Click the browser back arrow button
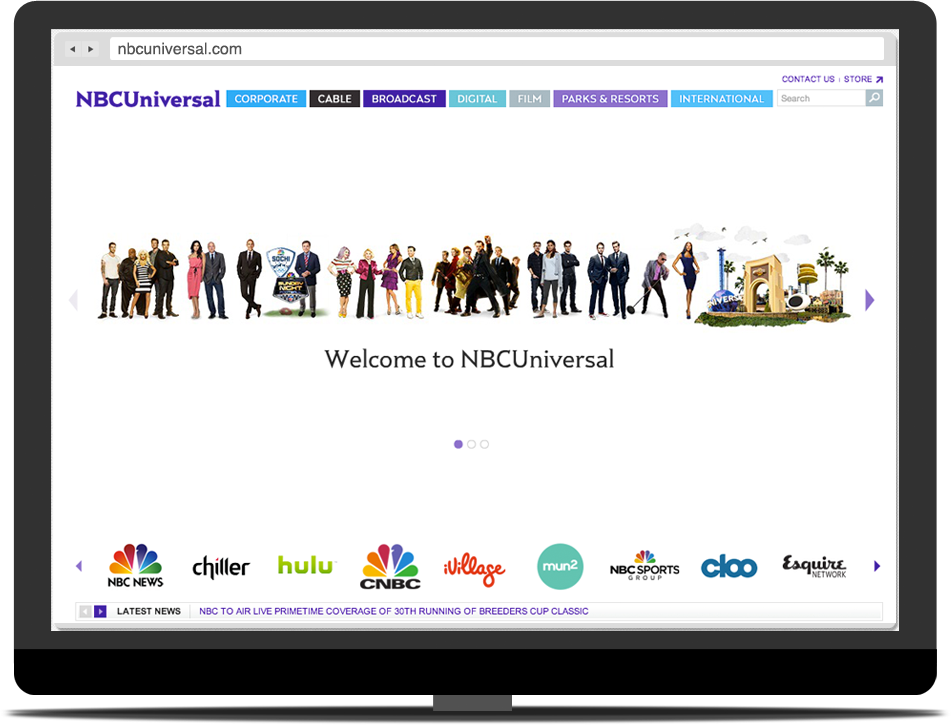951x725 pixels. pos(73,49)
